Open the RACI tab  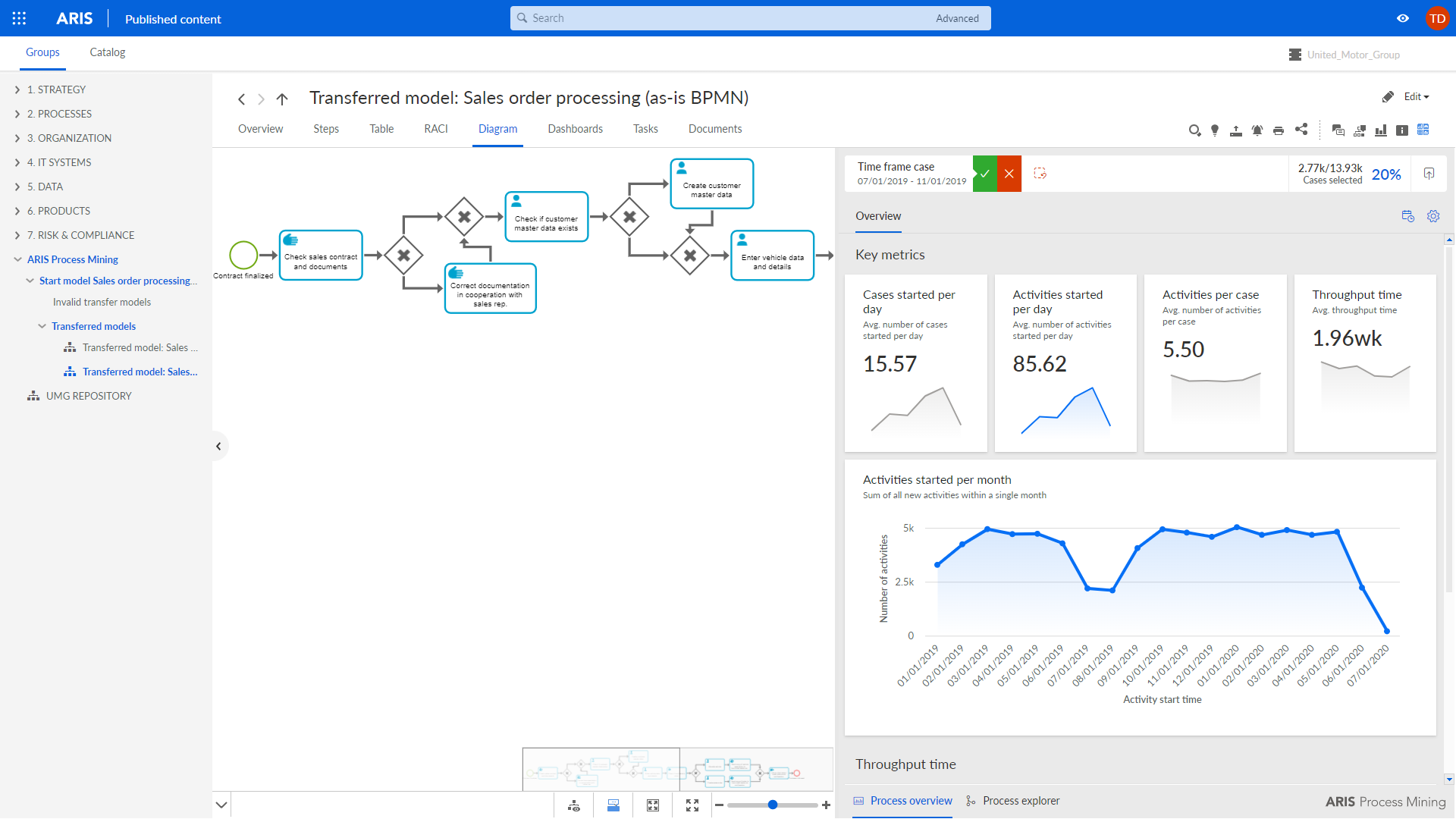[436, 129]
